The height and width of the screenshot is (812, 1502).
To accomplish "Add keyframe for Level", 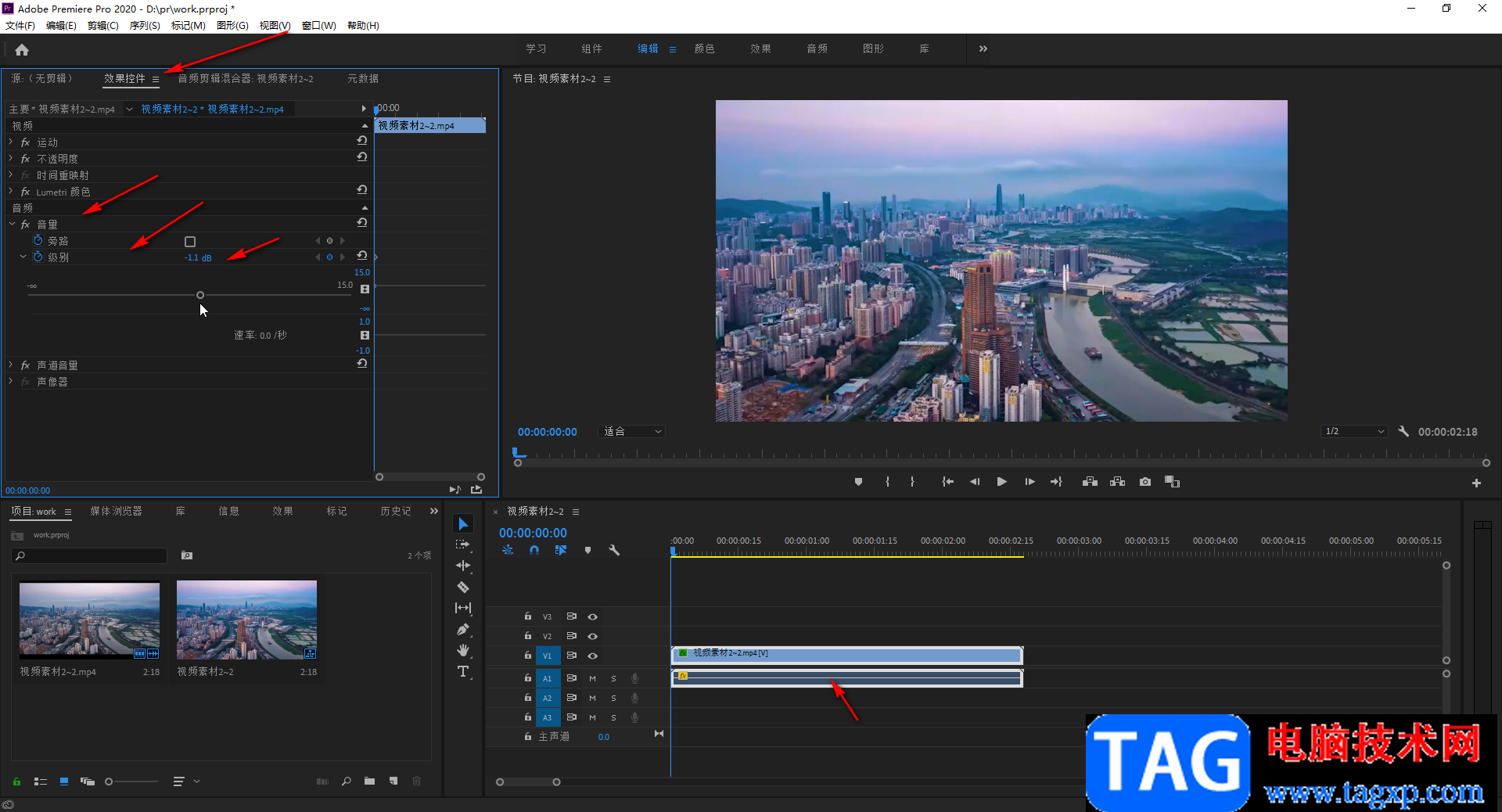I will [329, 257].
